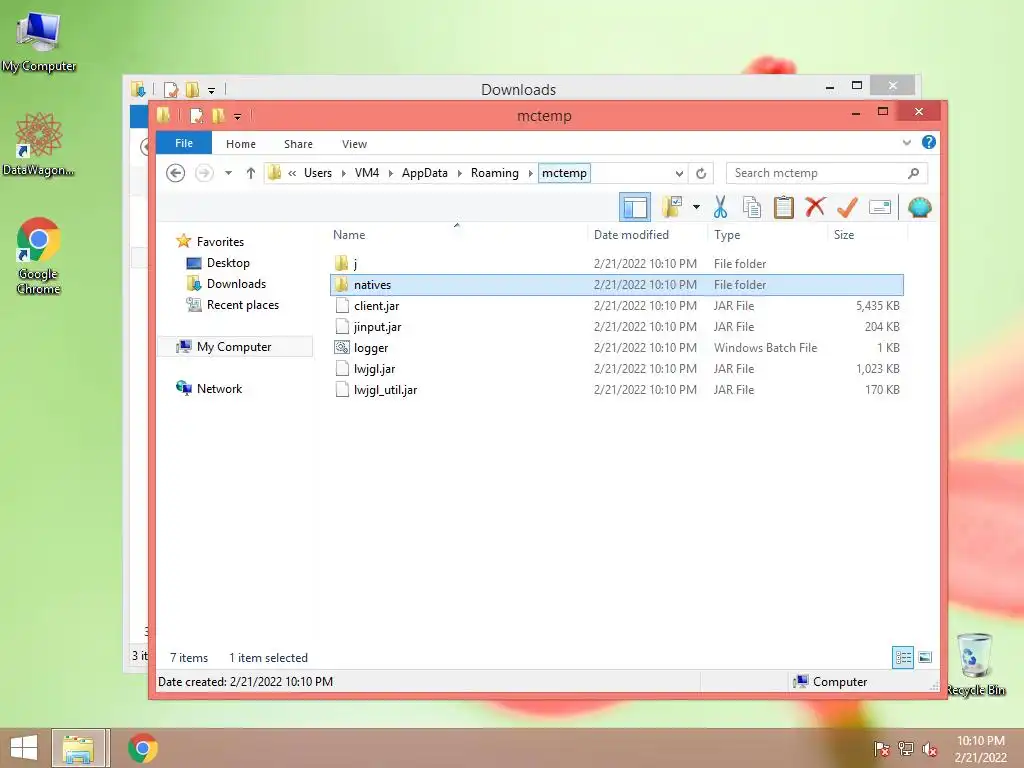Click the Paste clipboard icon
This screenshot has width=1024, height=768.
click(x=783, y=207)
